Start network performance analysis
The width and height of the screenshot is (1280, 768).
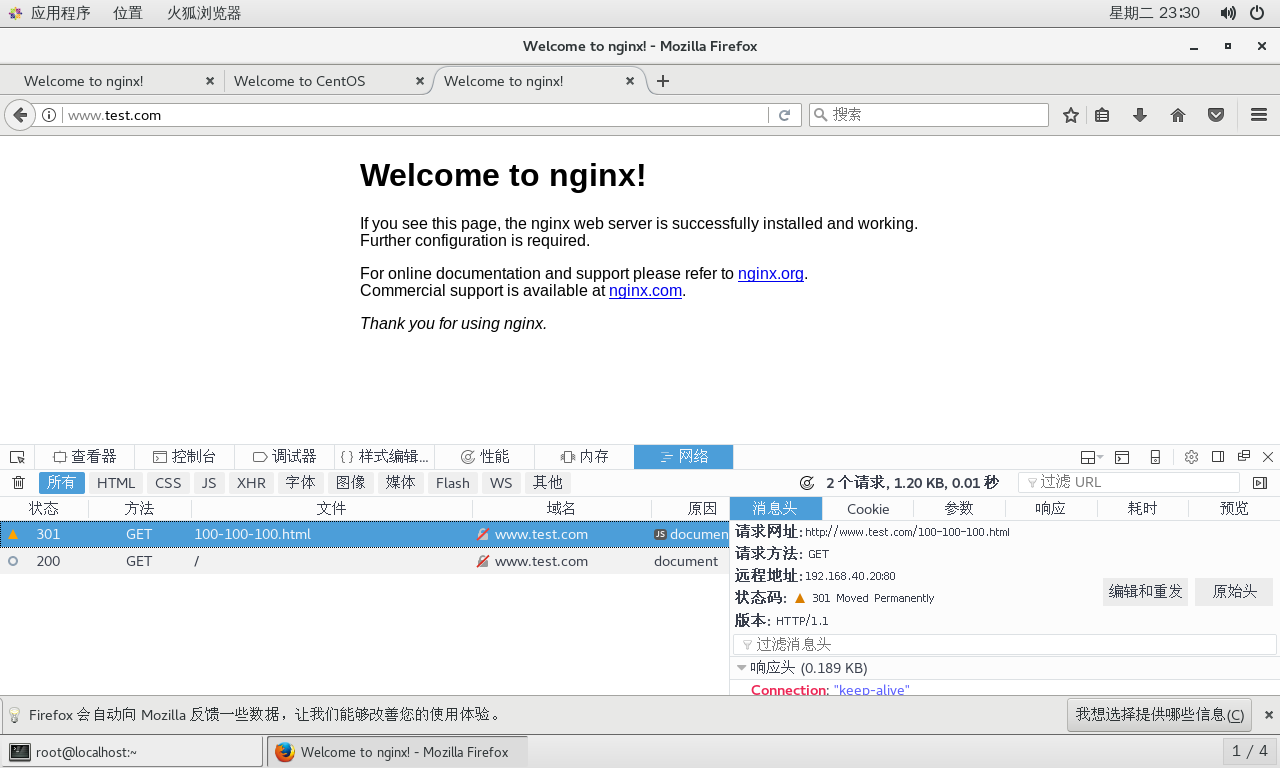pos(807,483)
